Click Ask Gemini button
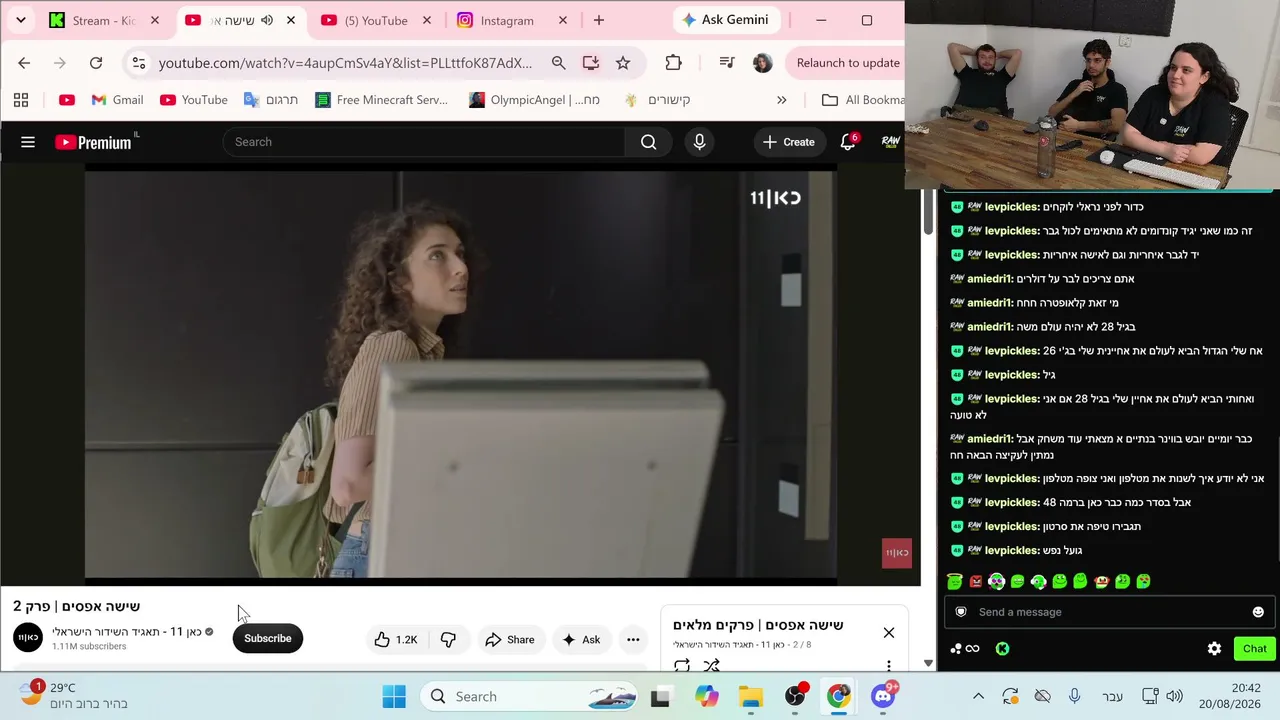Screen dimensions: 1280x720 (727, 20)
